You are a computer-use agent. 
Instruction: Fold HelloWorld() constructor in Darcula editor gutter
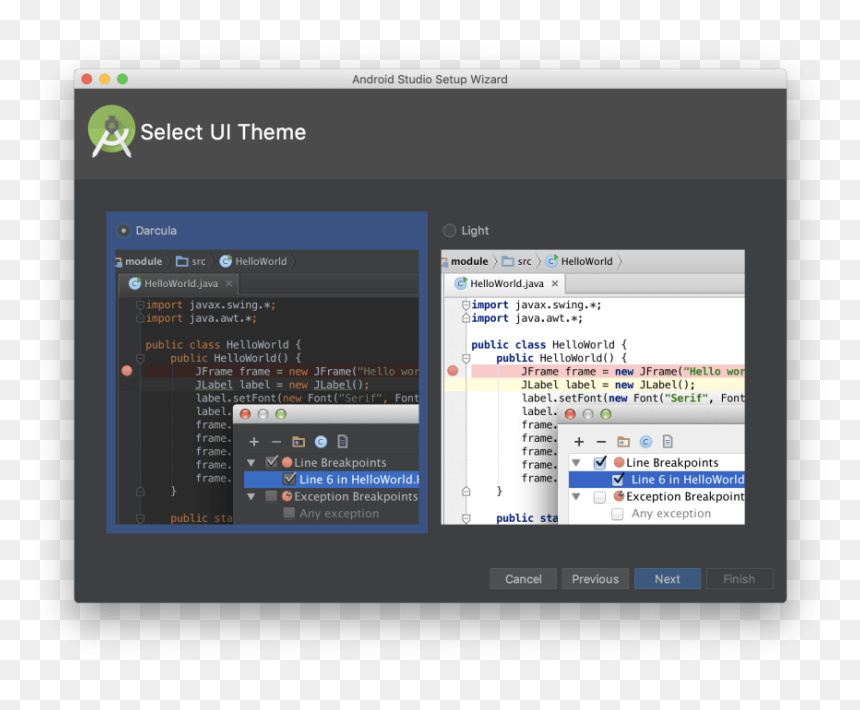pyautogui.click(x=140, y=358)
